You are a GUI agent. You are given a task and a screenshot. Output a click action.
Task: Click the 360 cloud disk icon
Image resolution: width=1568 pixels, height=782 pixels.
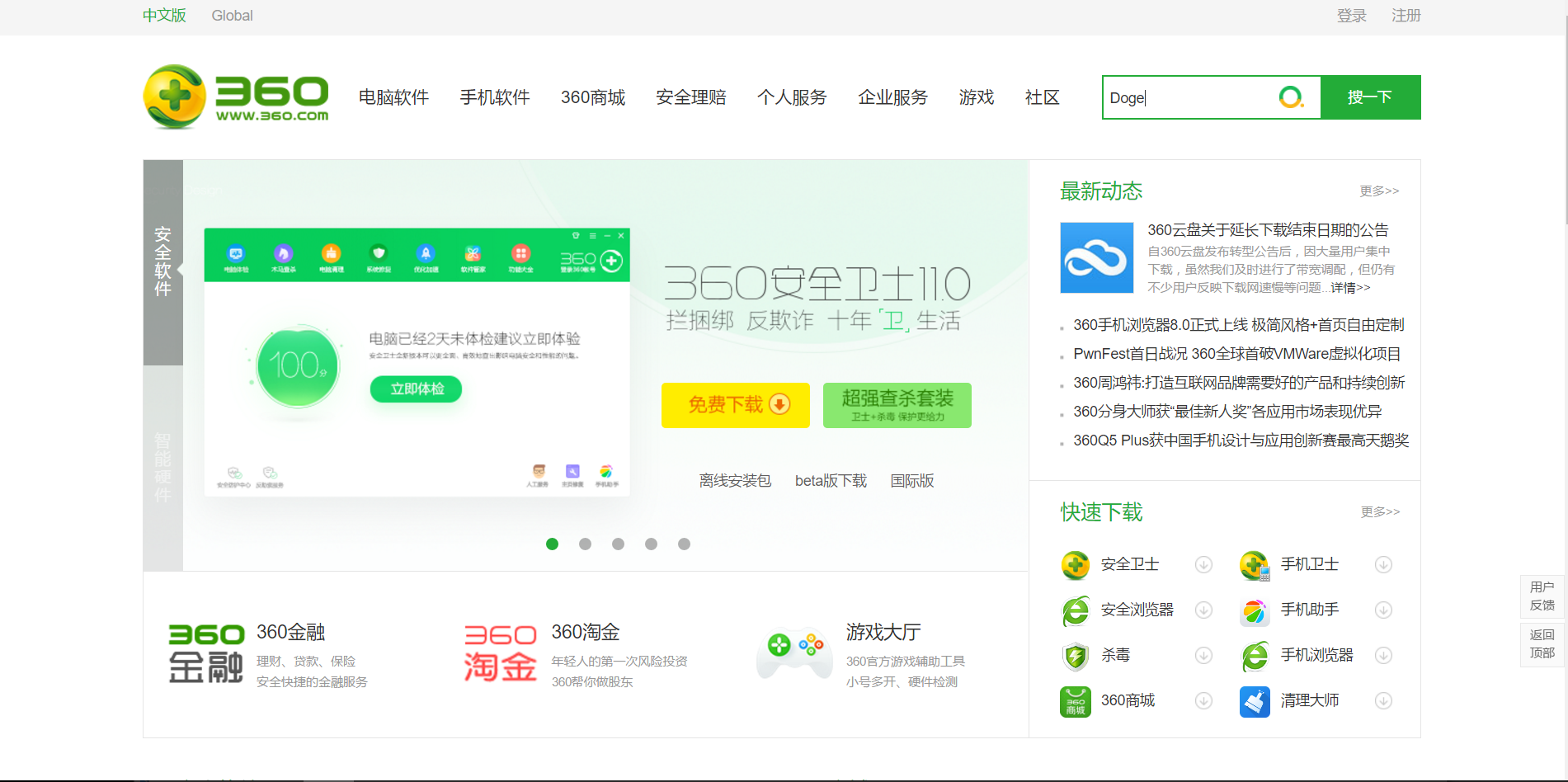(1096, 257)
